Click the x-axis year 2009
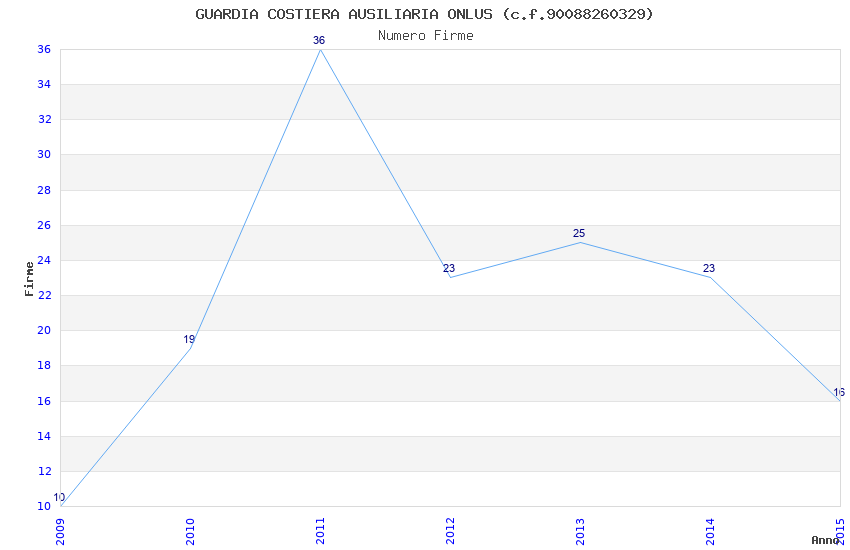Screen dimensions: 850x550 click(60, 532)
